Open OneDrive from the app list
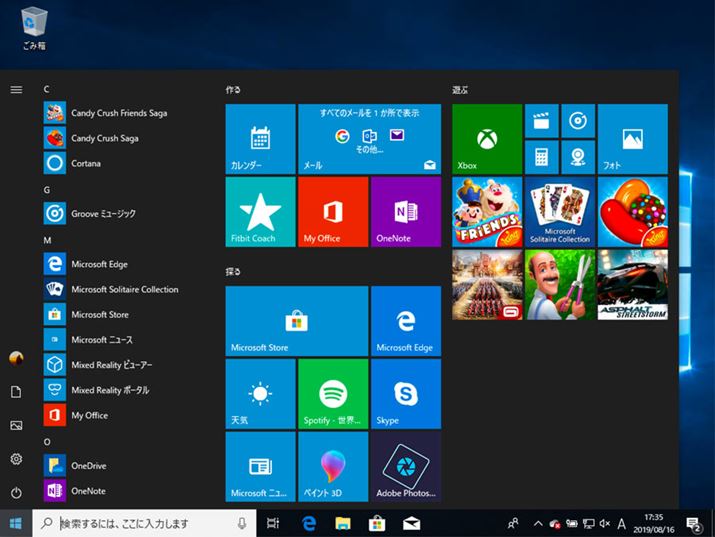Screen dimensions: 715x537 [x=88, y=466]
